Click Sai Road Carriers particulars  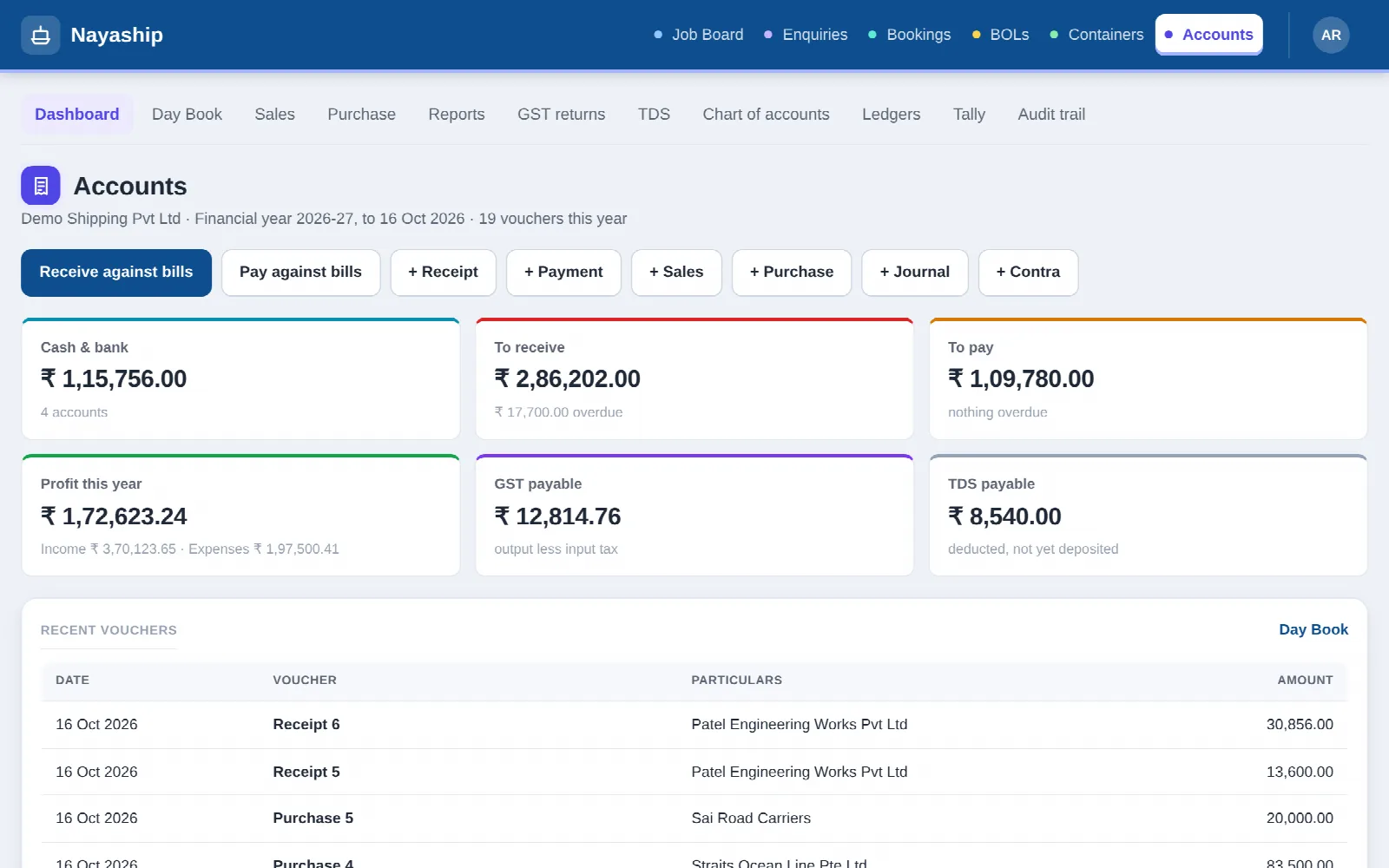751,819
